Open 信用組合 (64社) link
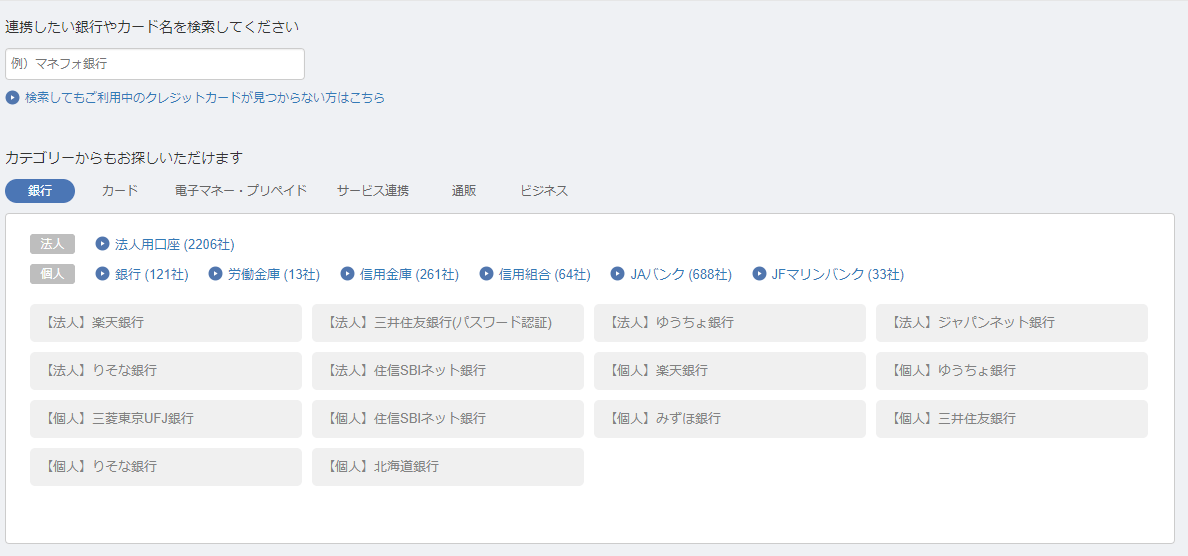The height and width of the screenshot is (556, 1188). pyautogui.click(x=545, y=274)
